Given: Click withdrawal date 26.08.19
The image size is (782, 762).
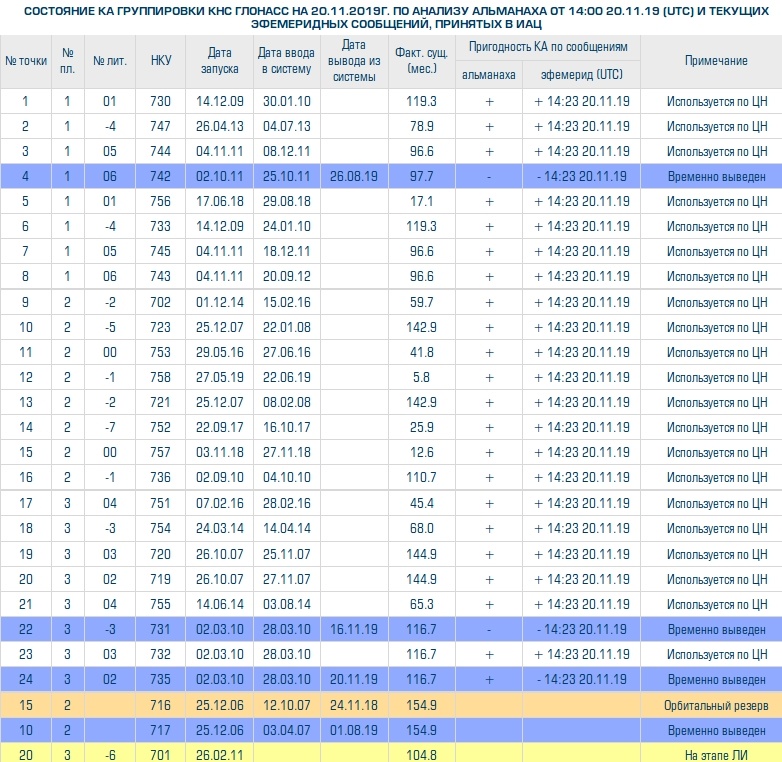Looking at the screenshot, I should tap(354, 177).
